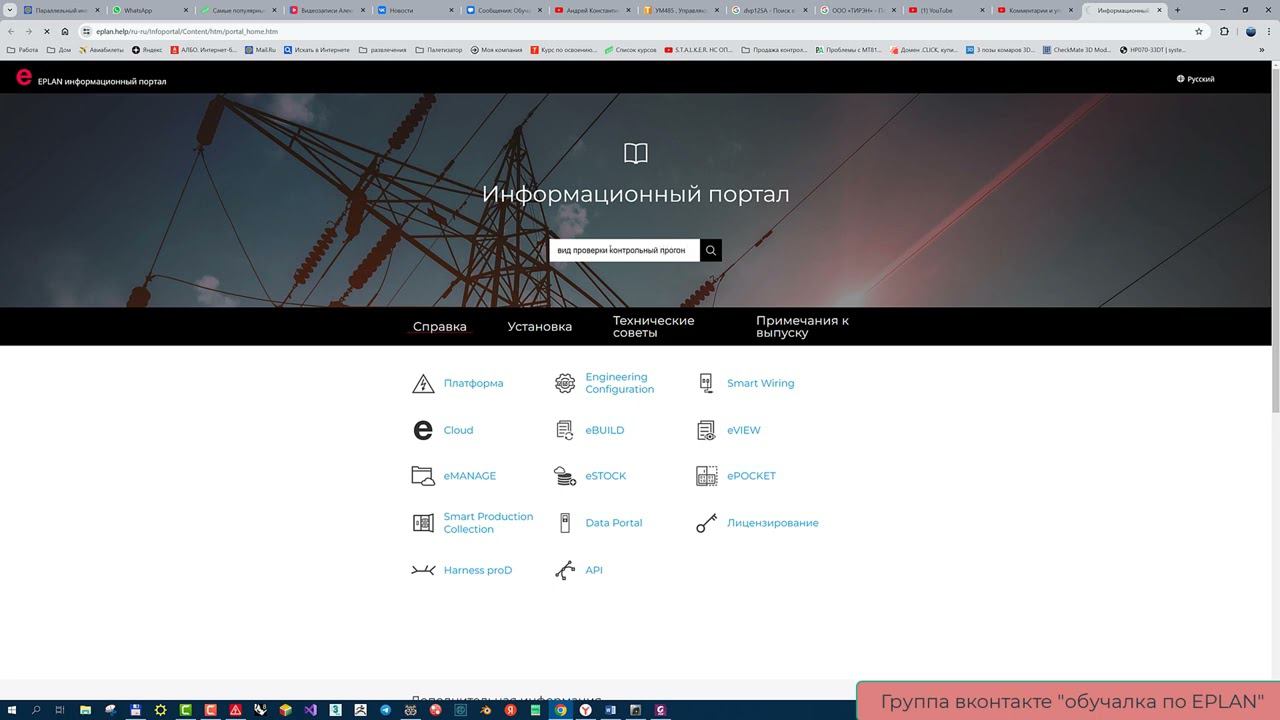Bookmark this page with the star icon

pos(1199,31)
